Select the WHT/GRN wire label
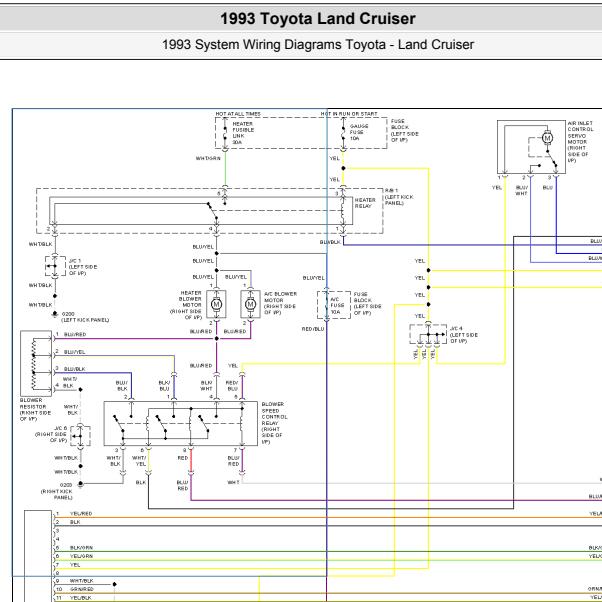602x602 pixels. coord(208,158)
